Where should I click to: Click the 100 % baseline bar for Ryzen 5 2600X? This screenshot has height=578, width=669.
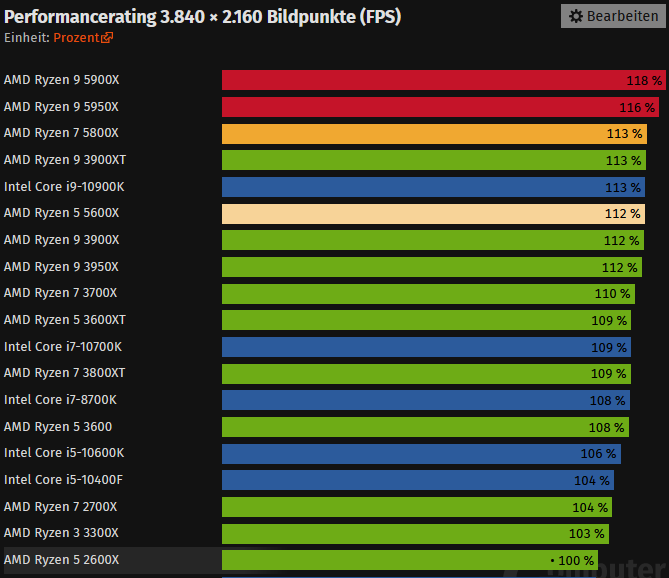(x=410, y=560)
